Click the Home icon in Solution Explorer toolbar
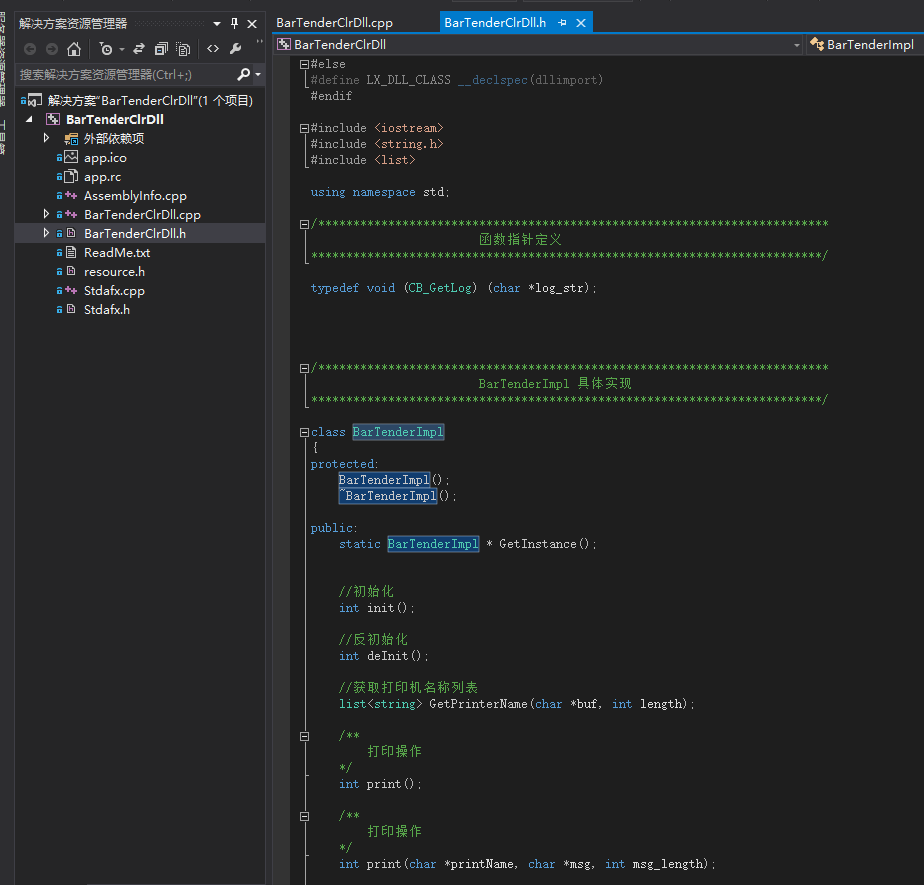This screenshot has height=885, width=924. point(74,48)
